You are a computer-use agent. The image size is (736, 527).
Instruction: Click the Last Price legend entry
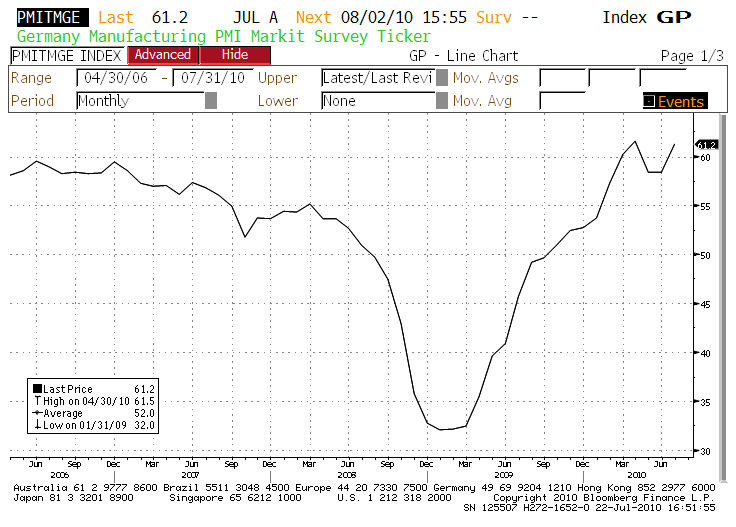click(94, 389)
